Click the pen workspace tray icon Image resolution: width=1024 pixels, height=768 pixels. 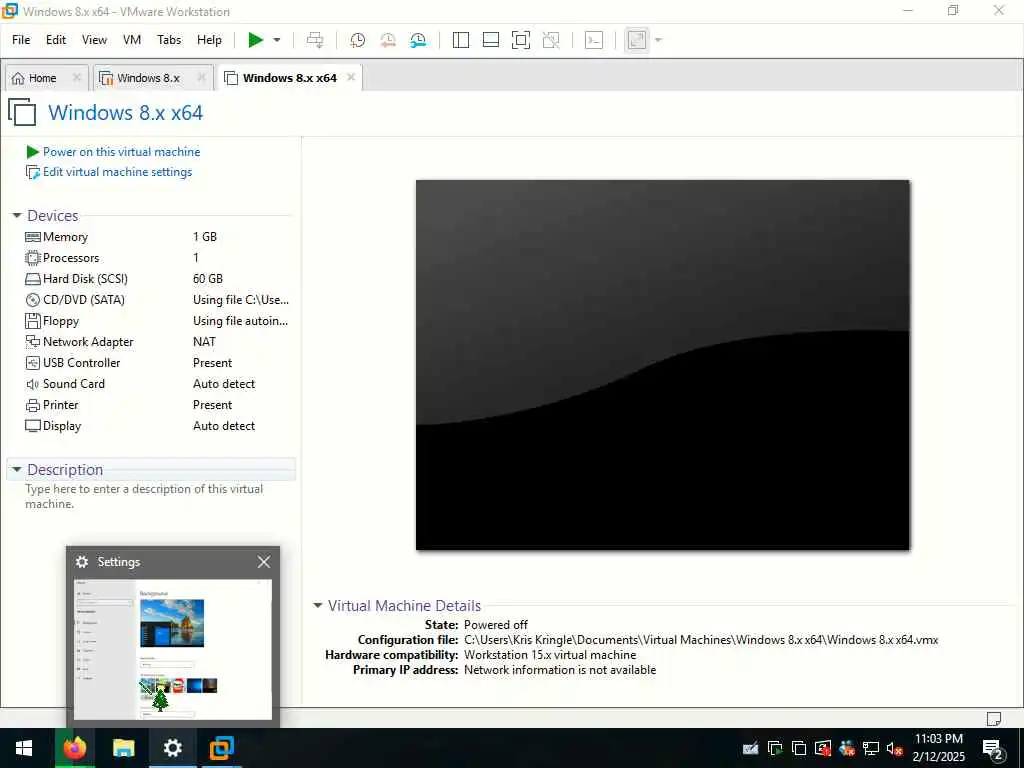750,748
